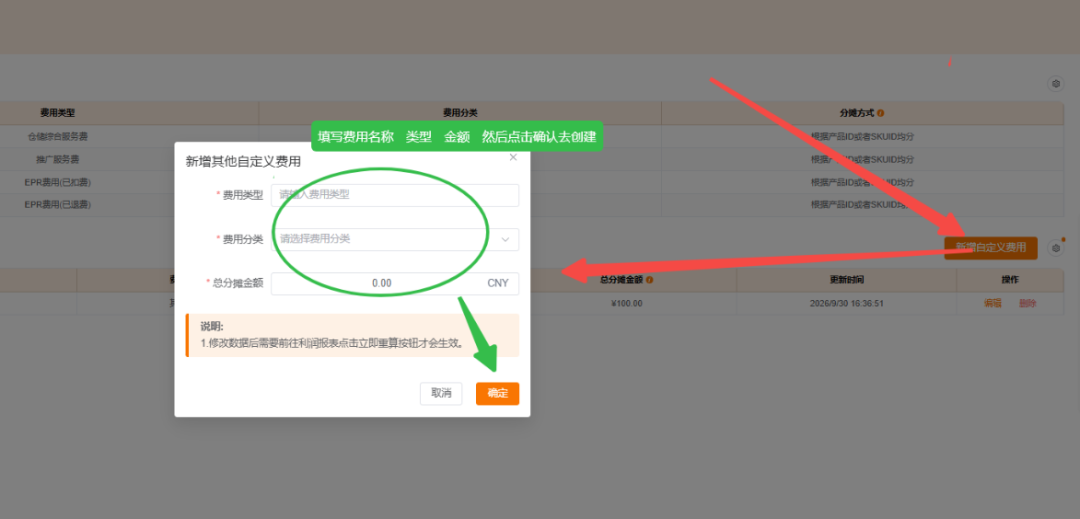
Task: Select the EPR费用(已退费) row cell
Action: (x=58, y=204)
